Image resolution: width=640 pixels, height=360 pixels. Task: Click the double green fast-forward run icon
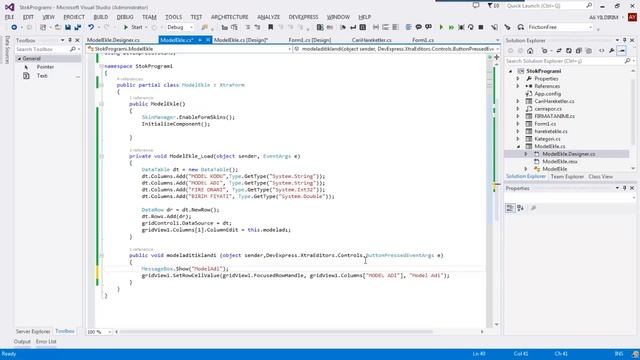[451, 27]
